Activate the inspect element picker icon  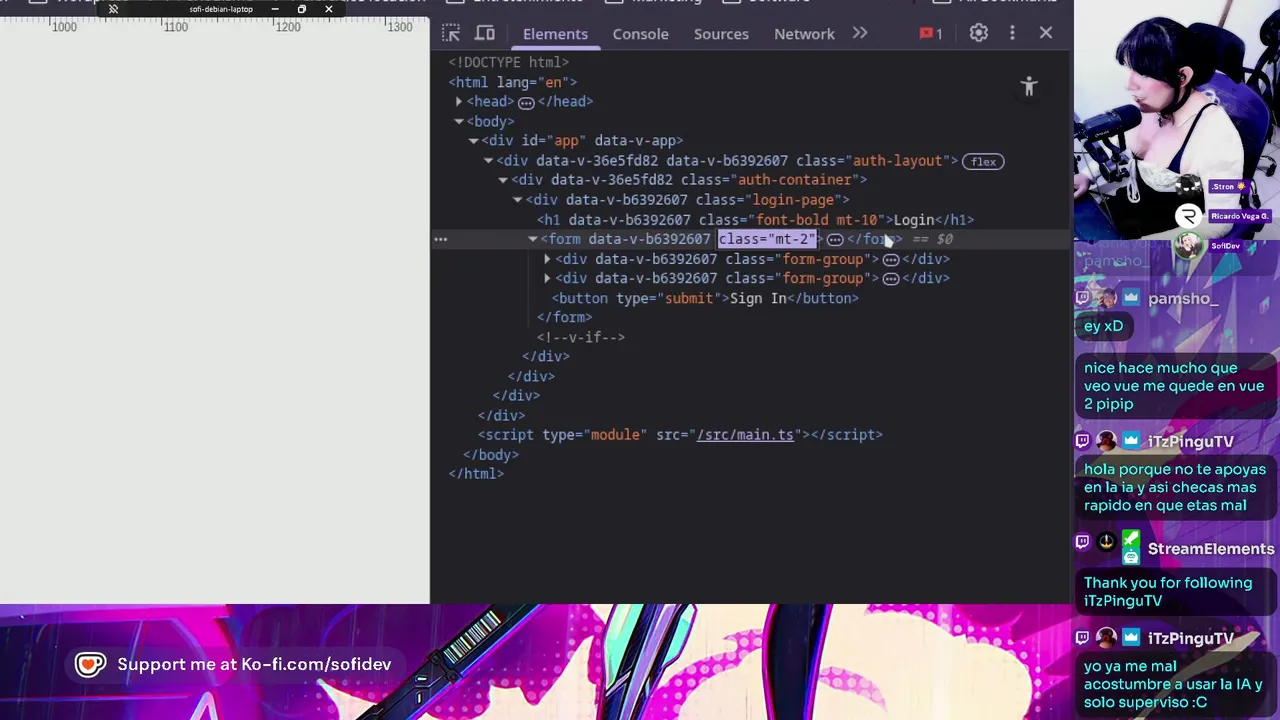coord(451,34)
